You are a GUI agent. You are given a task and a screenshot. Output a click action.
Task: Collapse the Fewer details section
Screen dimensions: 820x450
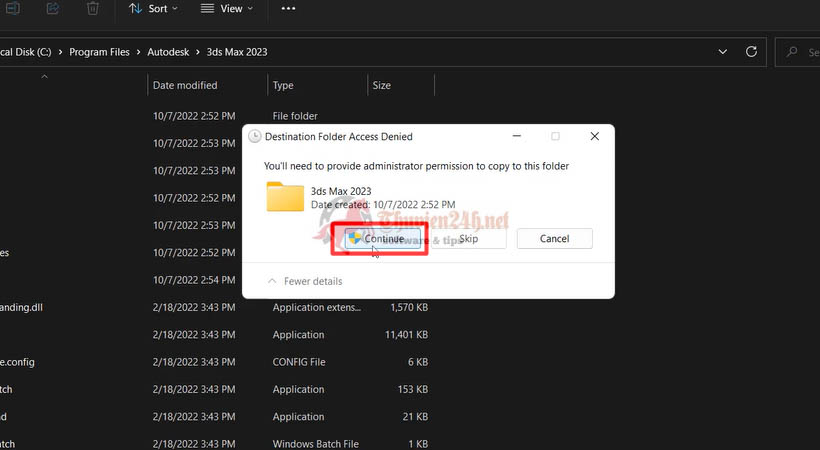305,282
